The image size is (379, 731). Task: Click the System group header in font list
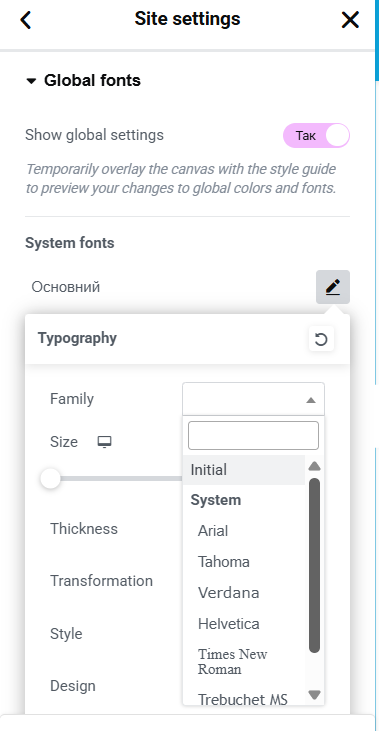pyautogui.click(x=216, y=500)
